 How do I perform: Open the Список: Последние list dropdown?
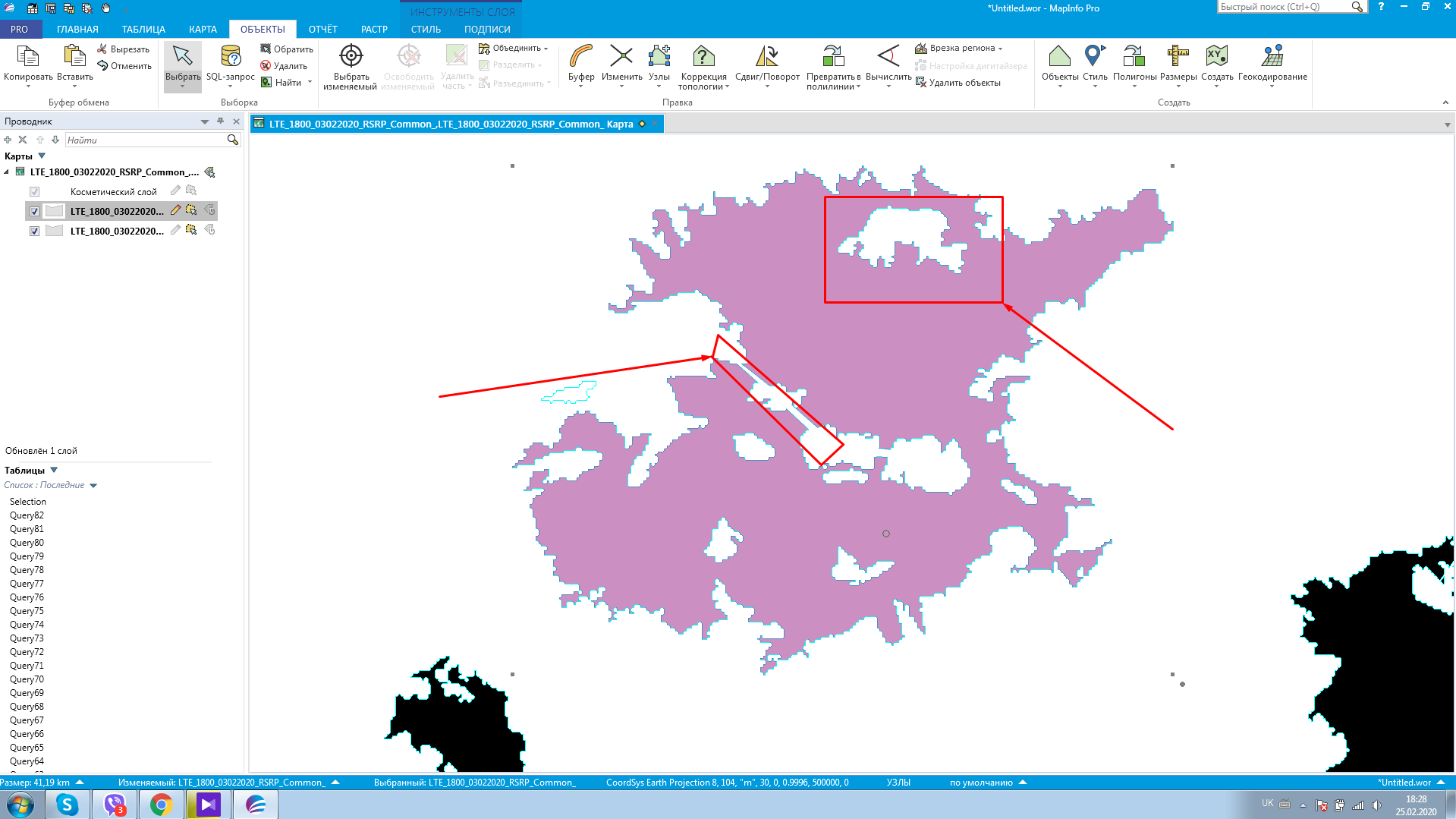click(x=93, y=486)
